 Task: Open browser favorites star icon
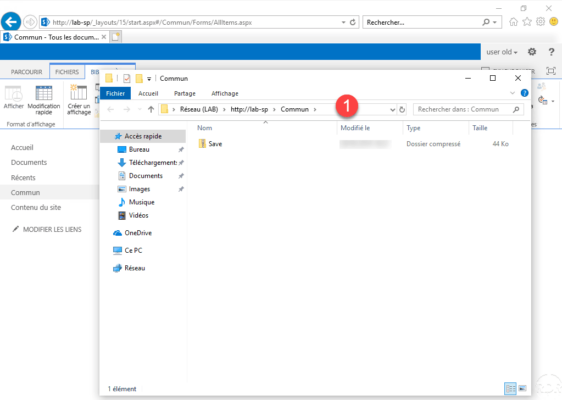point(527,22)
